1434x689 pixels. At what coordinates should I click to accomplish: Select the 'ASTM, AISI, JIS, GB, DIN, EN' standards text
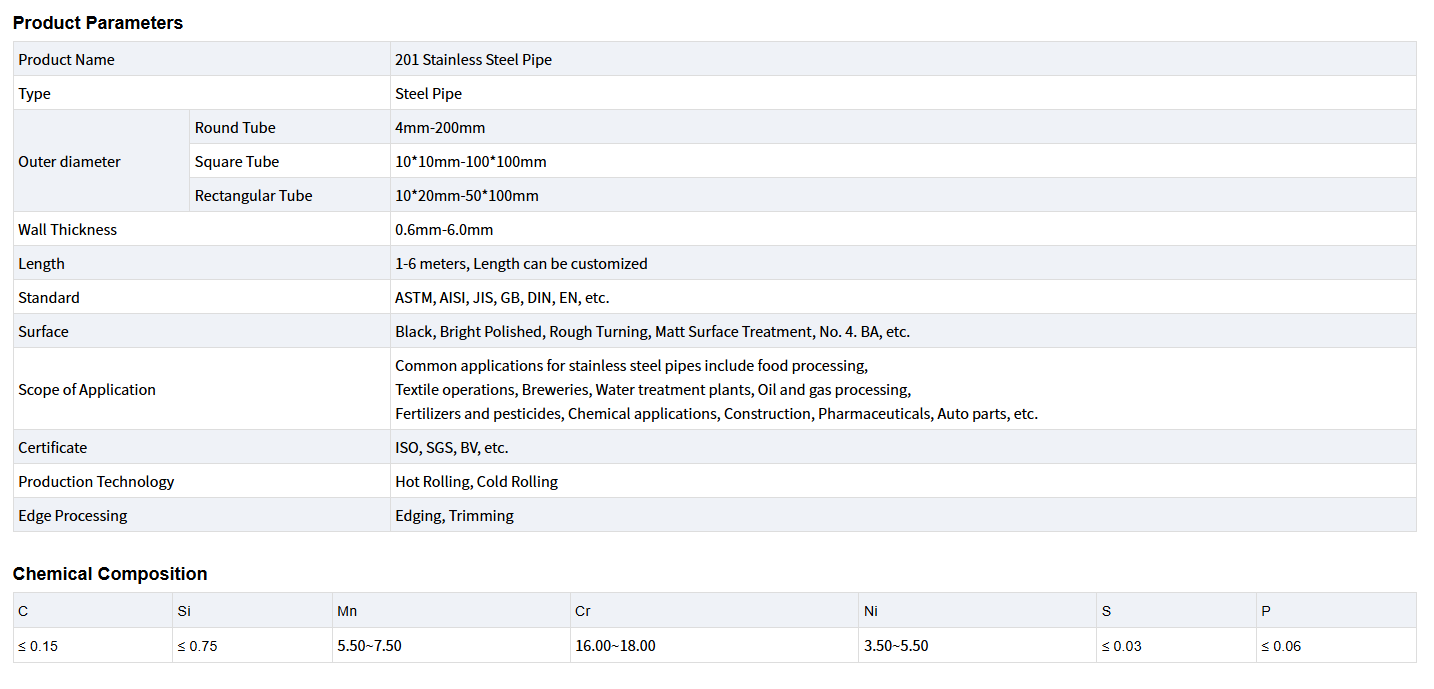click(x=502, y=298)
